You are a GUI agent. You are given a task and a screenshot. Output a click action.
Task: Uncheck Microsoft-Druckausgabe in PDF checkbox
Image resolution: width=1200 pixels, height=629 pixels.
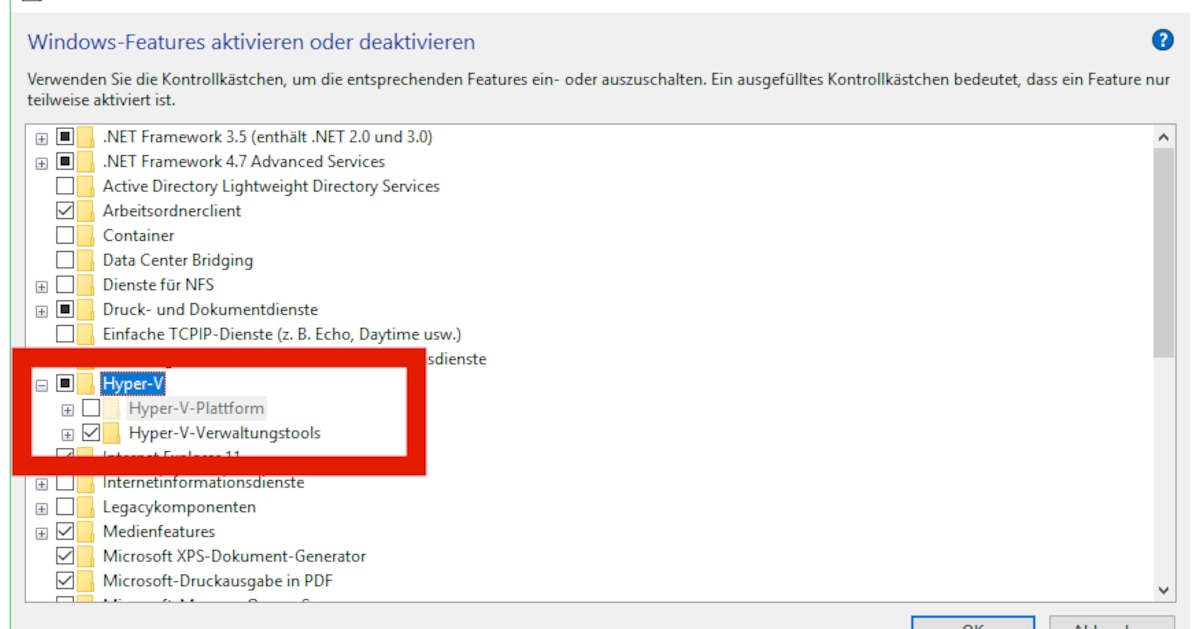tap(65, 581)
